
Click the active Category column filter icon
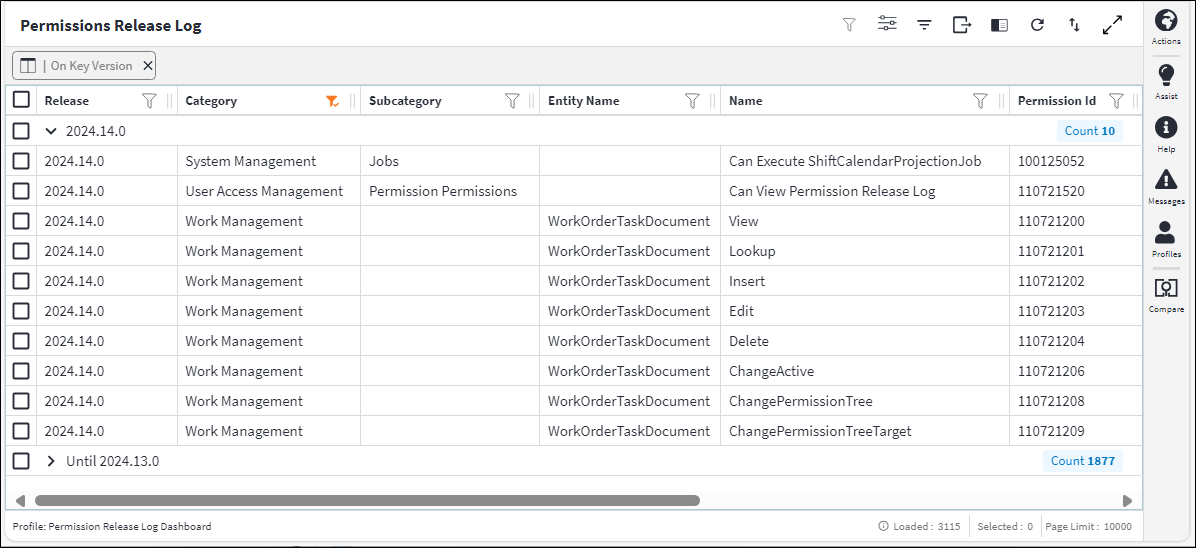pyautogui.click(x=333, y=101)
